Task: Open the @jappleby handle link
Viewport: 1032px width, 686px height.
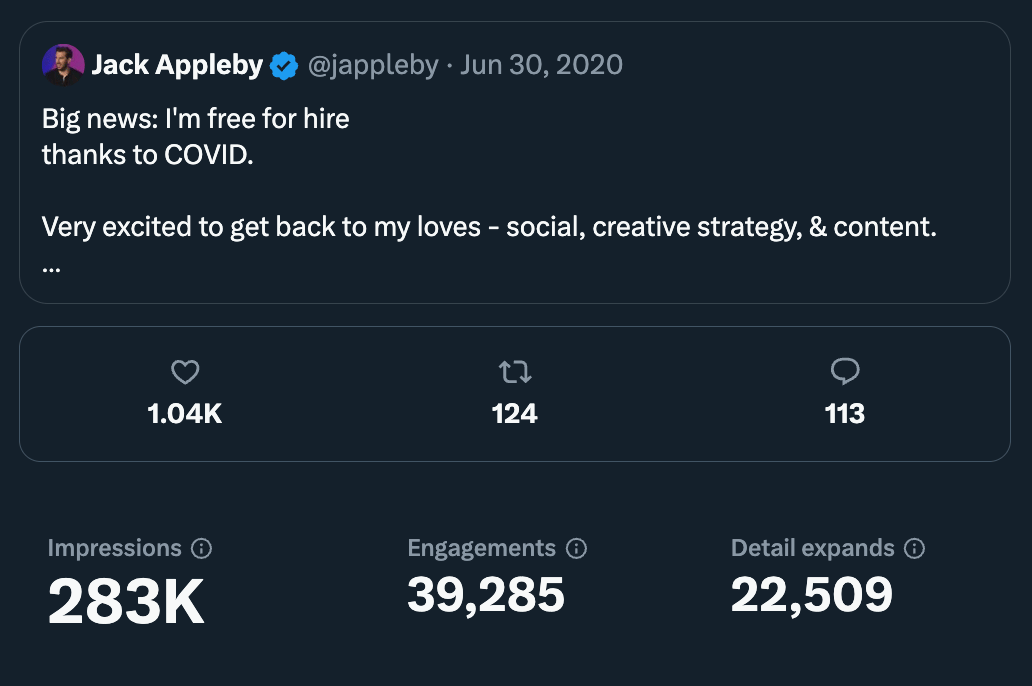Action: 372,66
